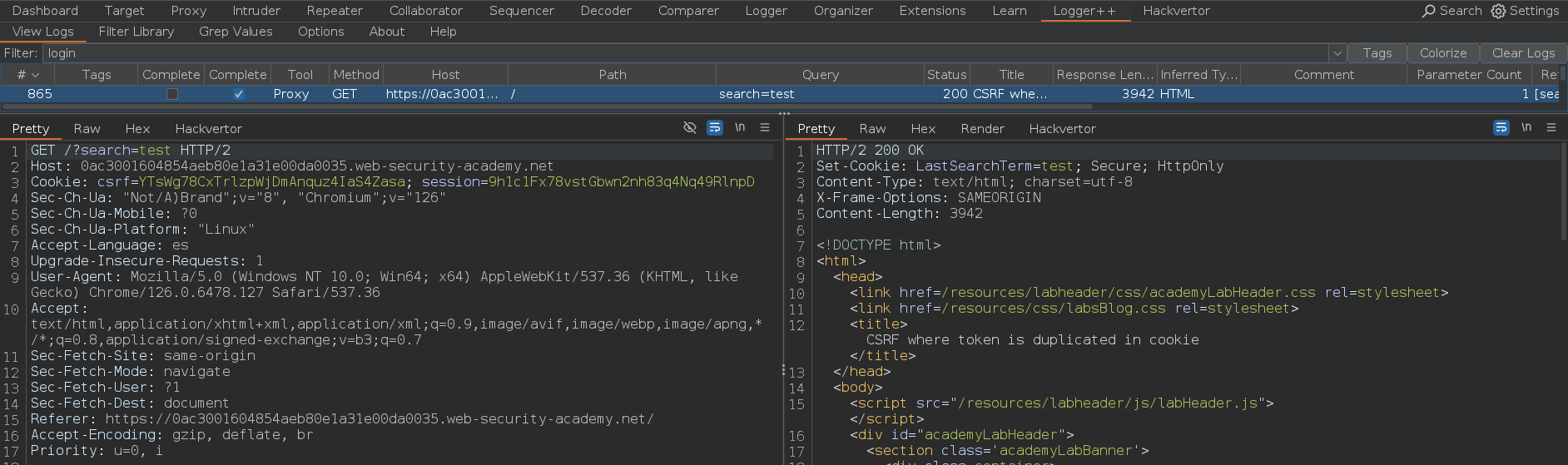Select the Logger++ tab

1084,11
